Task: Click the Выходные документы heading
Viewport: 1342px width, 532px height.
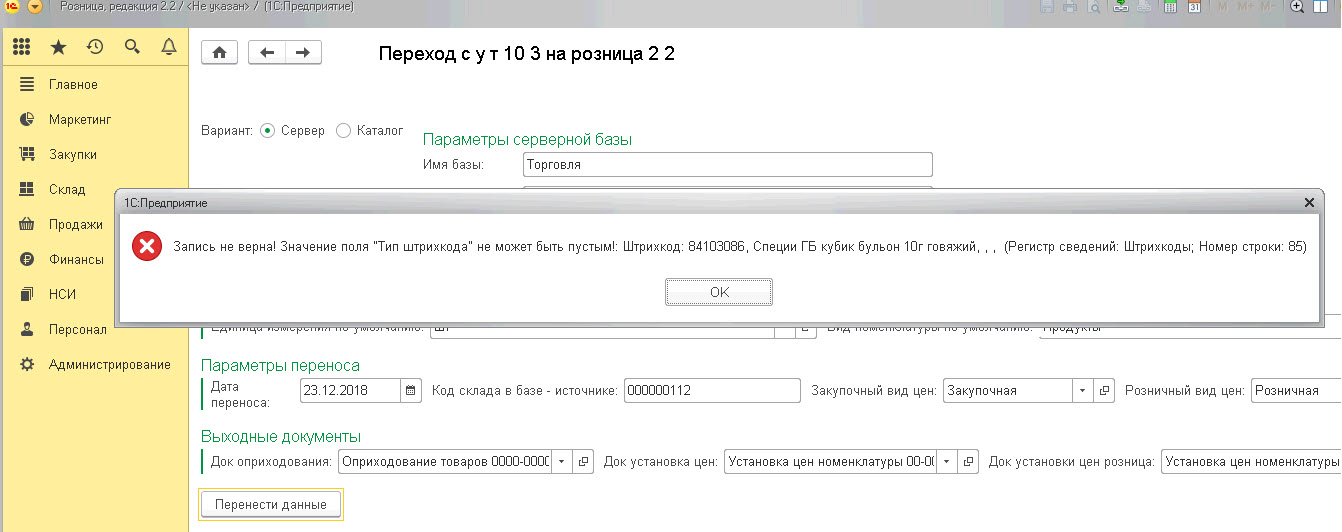Action: point(280,436)
